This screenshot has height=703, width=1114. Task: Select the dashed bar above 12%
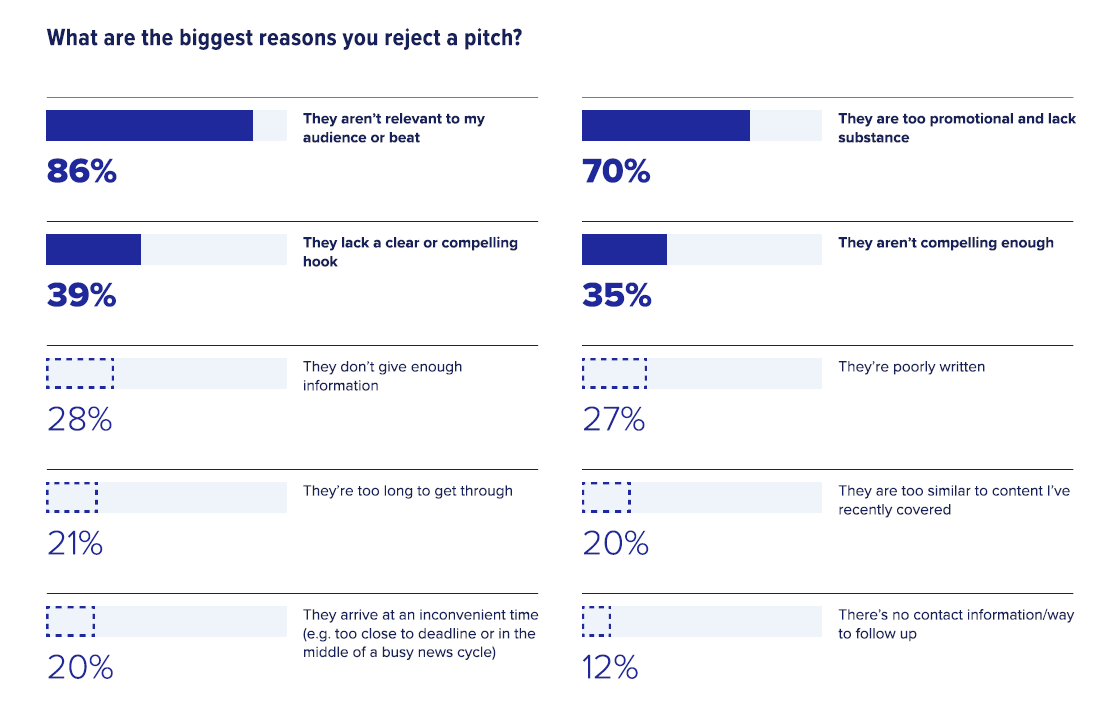tap(596, 621)
